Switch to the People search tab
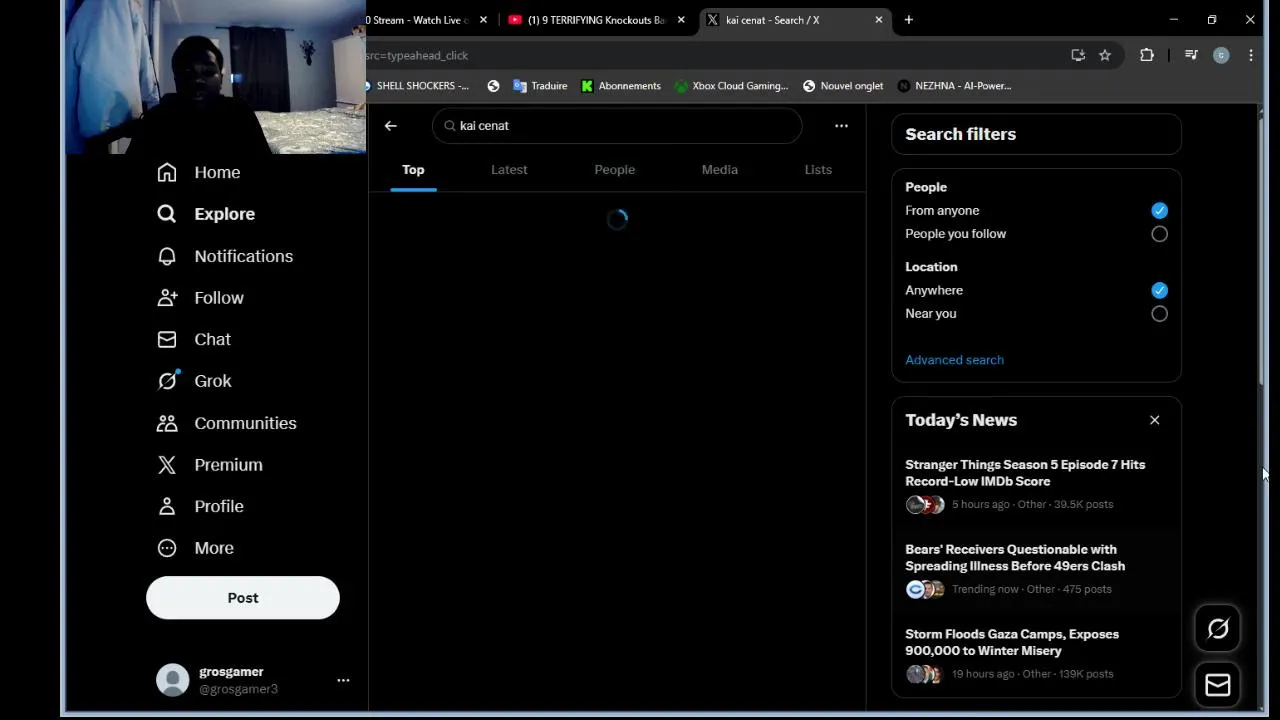The height and width of the screenshot is (720, 1280). [615, 170]
